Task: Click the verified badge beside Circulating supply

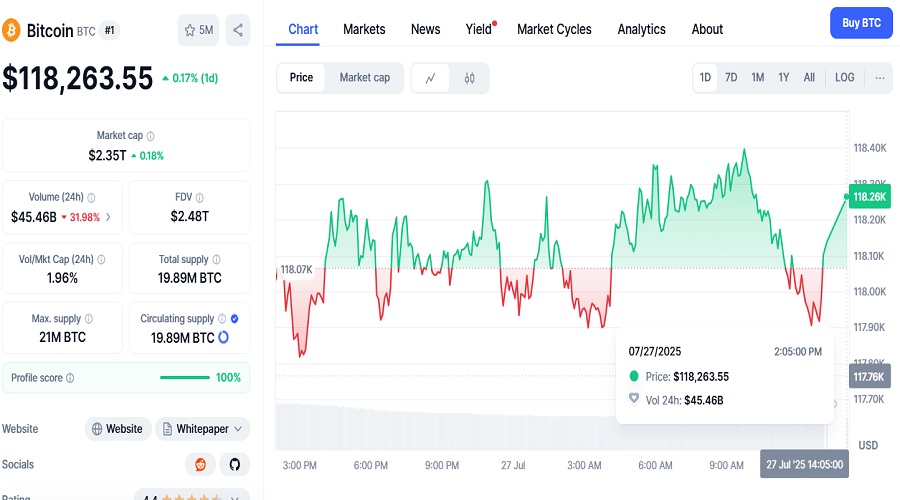Action: (x=234, y=319)
